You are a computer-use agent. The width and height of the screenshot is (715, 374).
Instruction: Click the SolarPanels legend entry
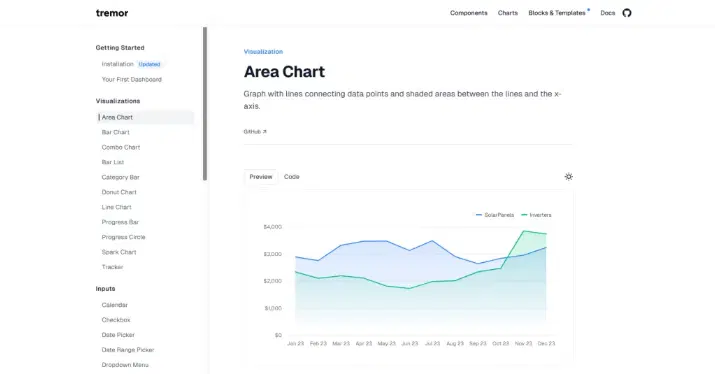click(495, 215)
